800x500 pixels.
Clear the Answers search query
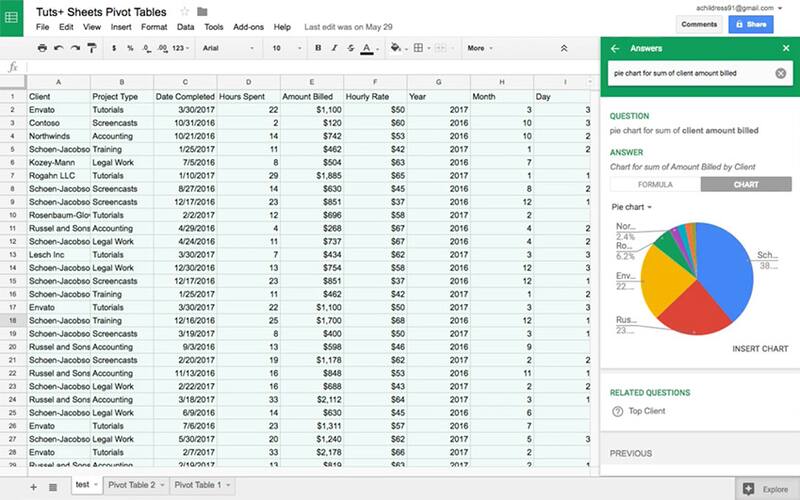[x=780, y=73]
